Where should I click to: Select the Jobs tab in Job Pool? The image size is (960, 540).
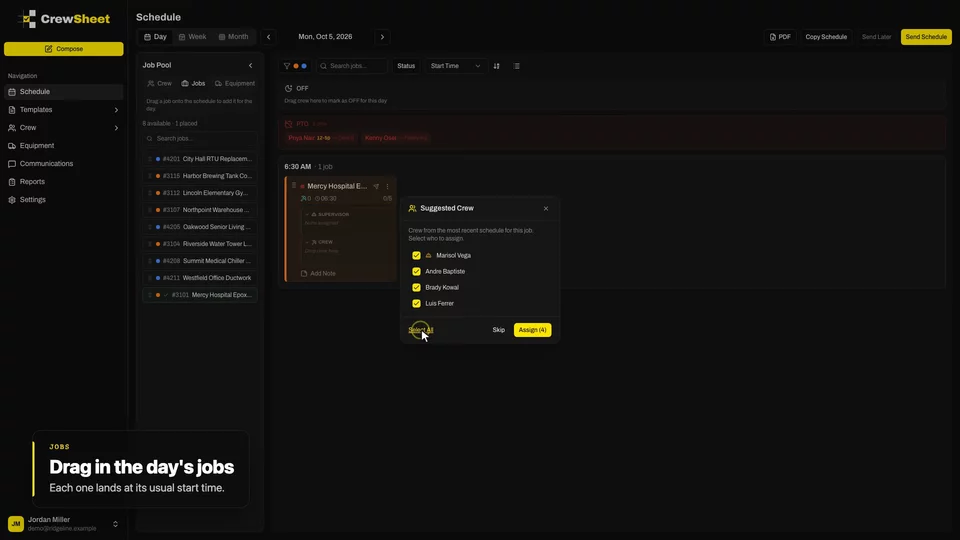(x=193, y=83)
